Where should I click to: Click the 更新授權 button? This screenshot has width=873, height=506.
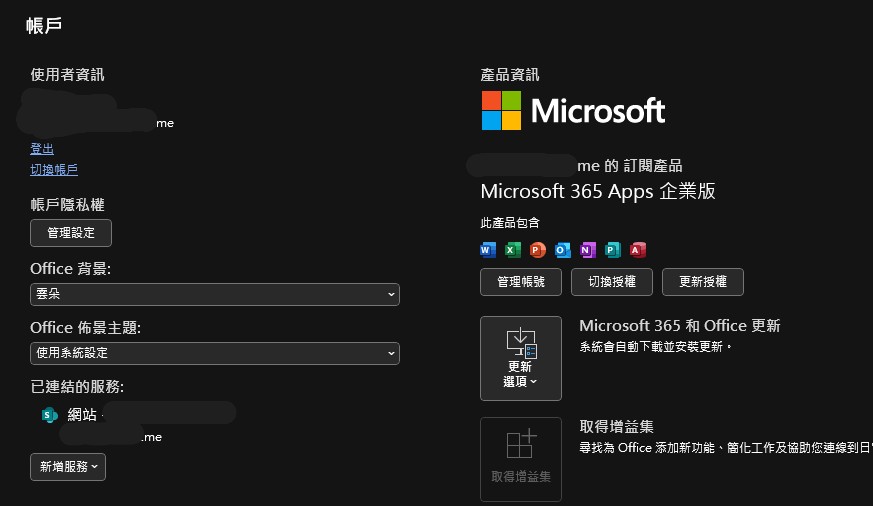coord(703,282)
